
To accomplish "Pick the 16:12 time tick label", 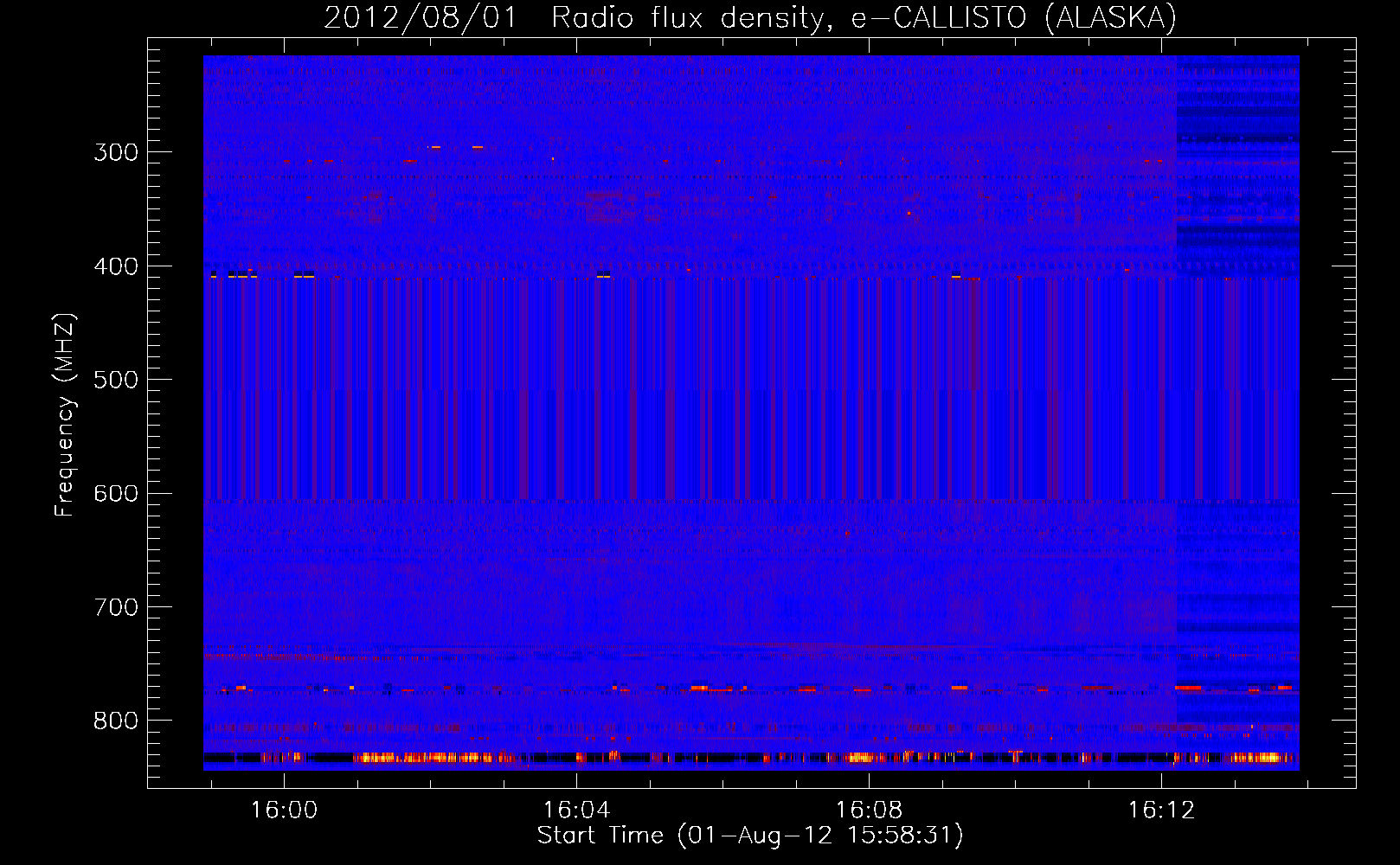I will click(1161, 810).
